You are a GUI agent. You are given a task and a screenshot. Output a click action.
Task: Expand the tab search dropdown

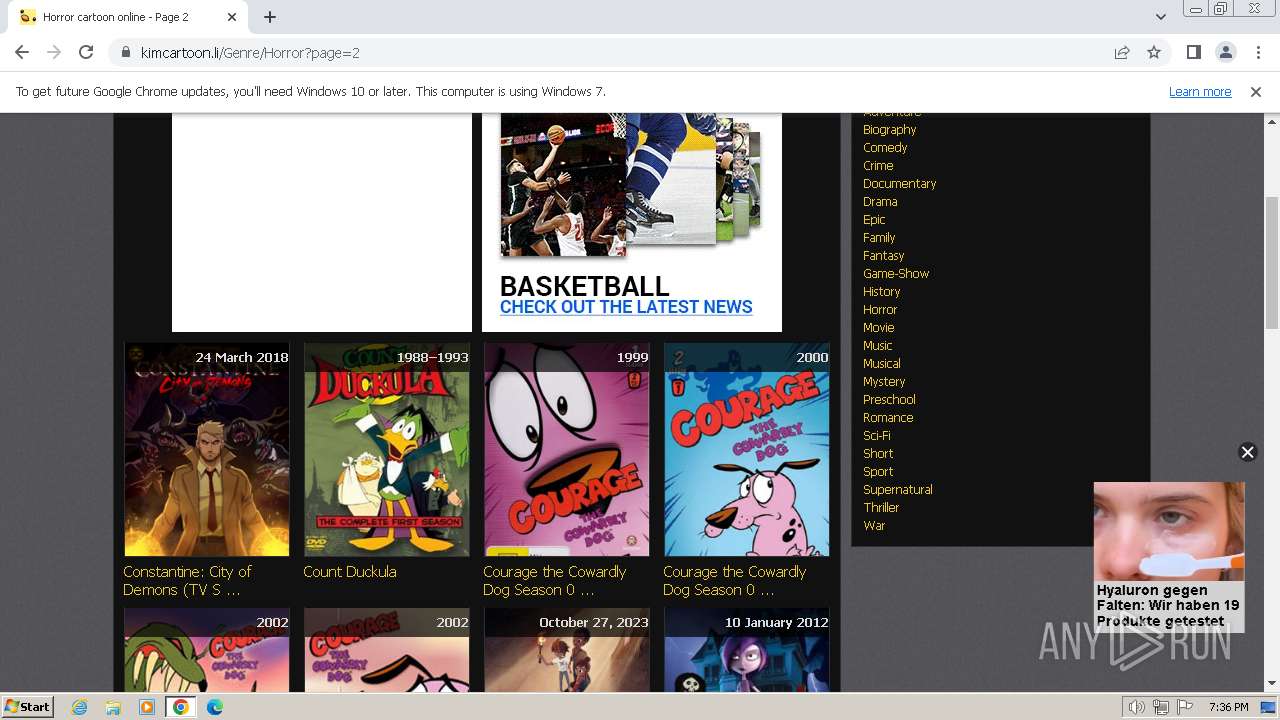click(1160, 17)
